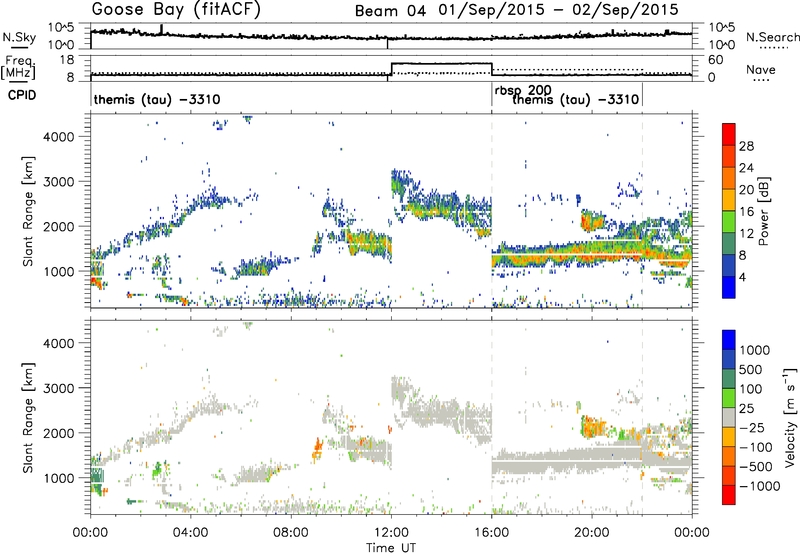
Task: Click the "Goose Bay (fitACF)" plot title
Action: click(176, 10)
